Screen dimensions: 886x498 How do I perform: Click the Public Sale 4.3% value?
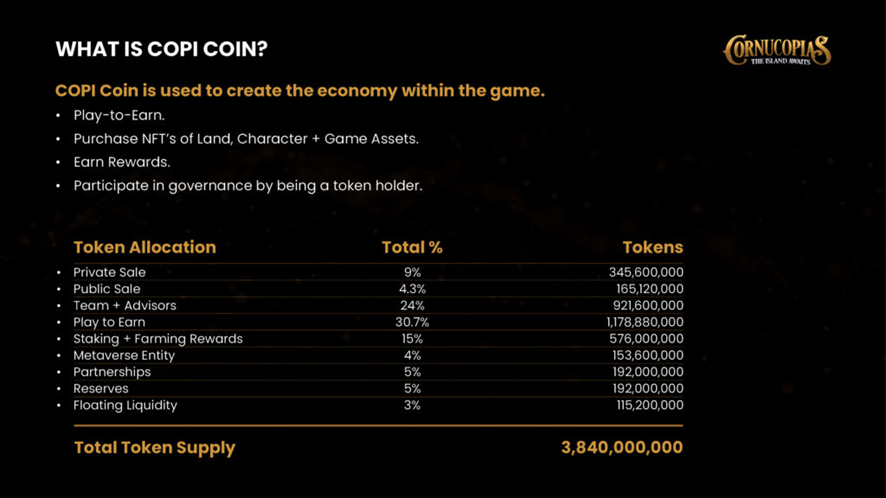pos(412,289)
